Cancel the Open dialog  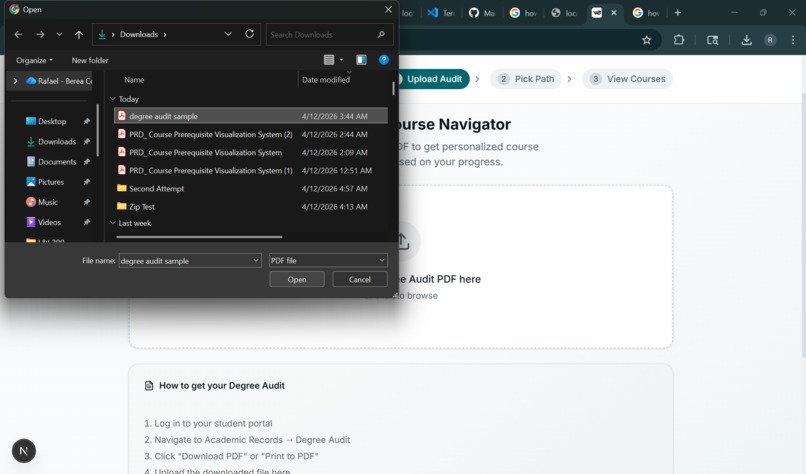pos(359,279)
